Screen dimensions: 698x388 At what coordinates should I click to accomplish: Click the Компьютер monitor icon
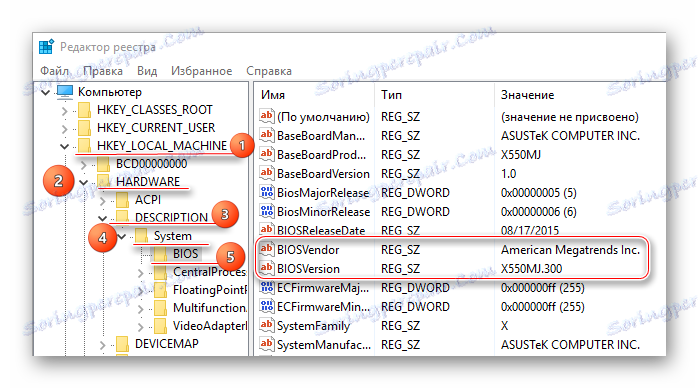[65, 92]
